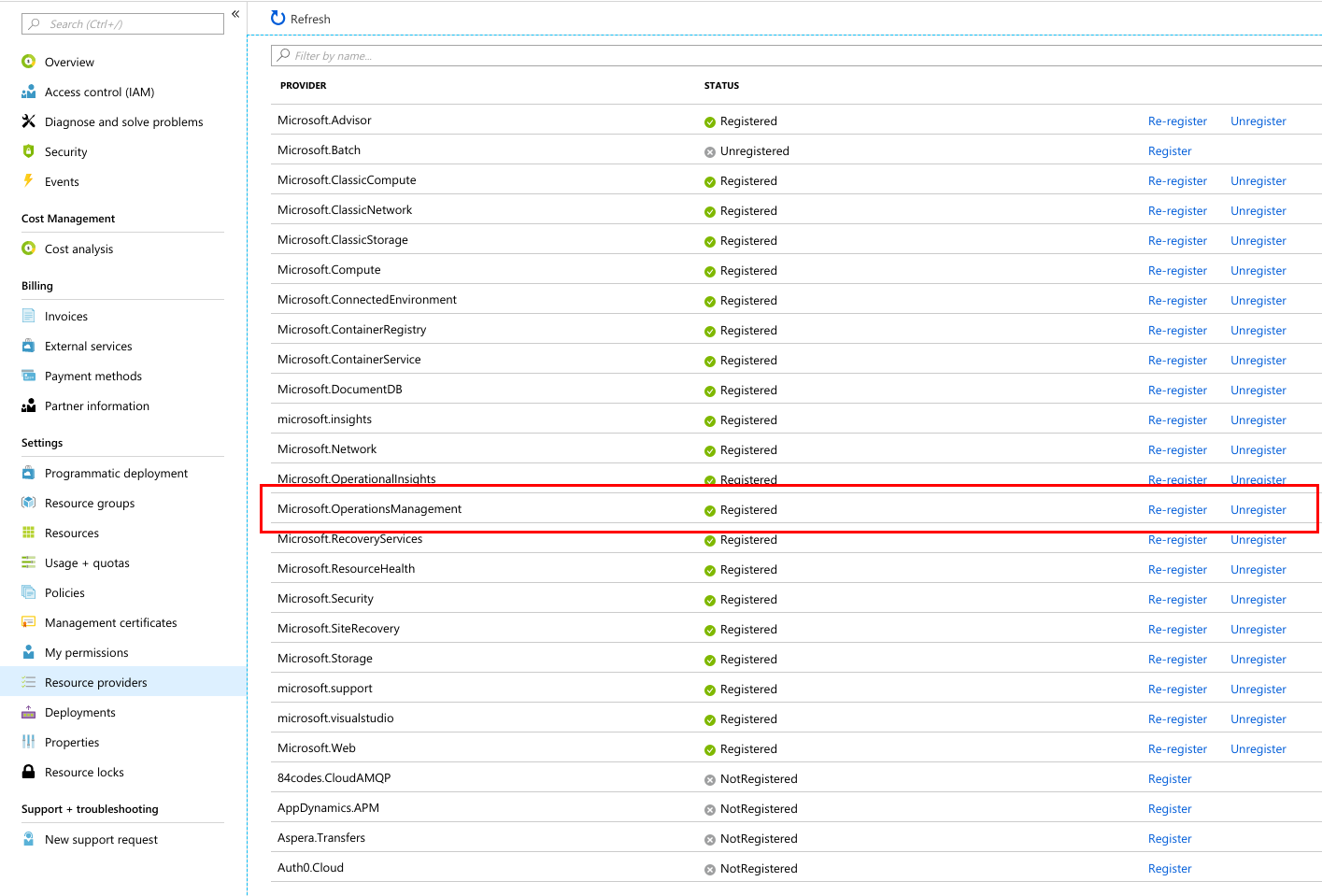Register the Microsoft.Batch provider
This screenshot has height=896, width=1322.
click(x=1170, y=151)
